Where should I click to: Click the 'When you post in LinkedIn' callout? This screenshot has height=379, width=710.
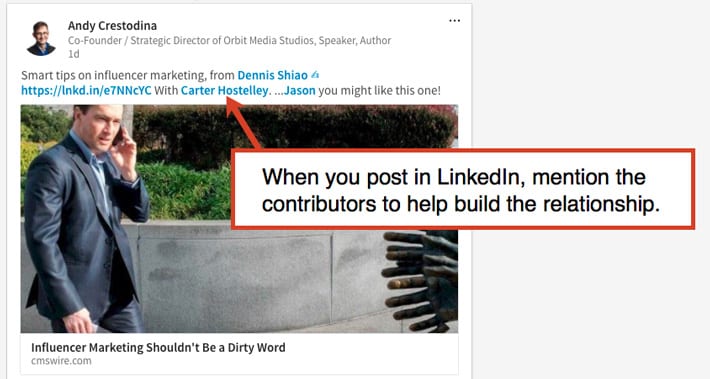coord(462,189)
